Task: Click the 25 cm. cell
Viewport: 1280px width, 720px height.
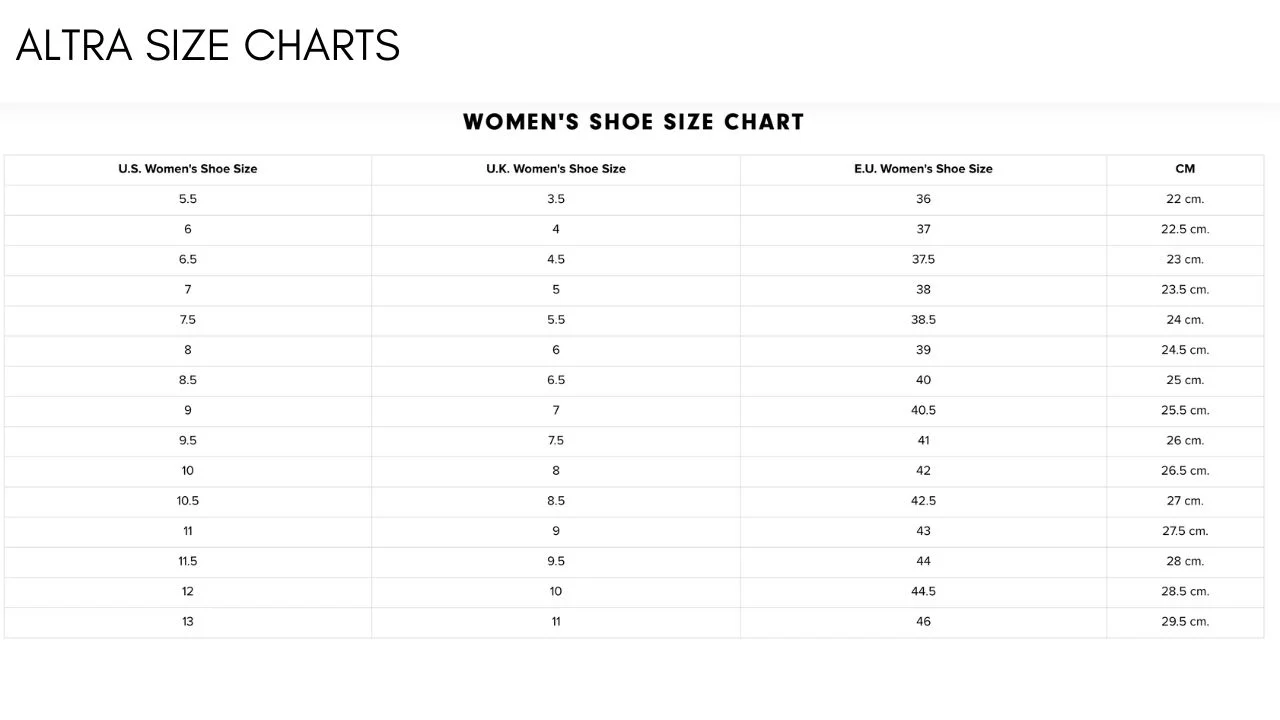Action: 1185,380
